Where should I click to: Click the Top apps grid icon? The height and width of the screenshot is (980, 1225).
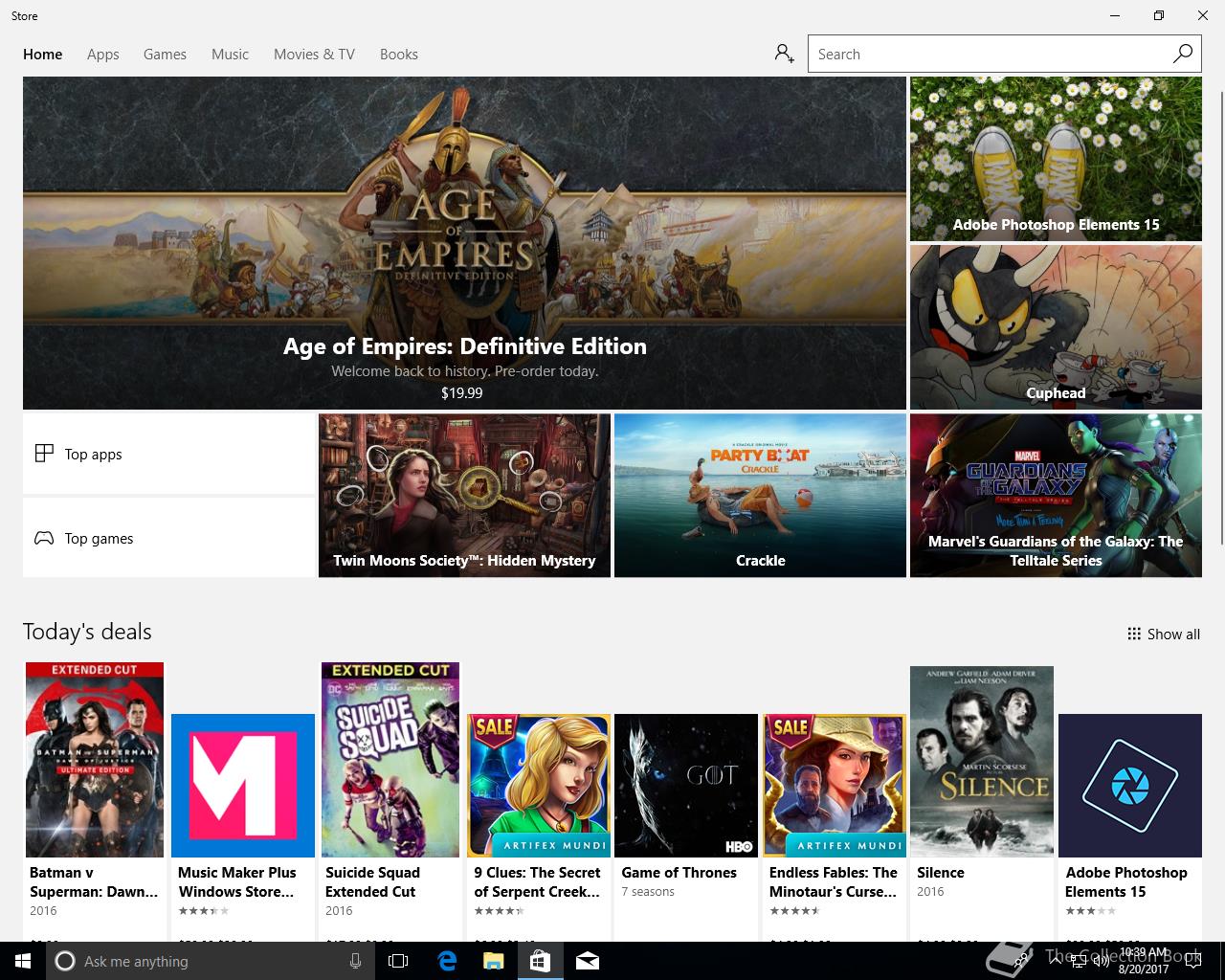44,454
